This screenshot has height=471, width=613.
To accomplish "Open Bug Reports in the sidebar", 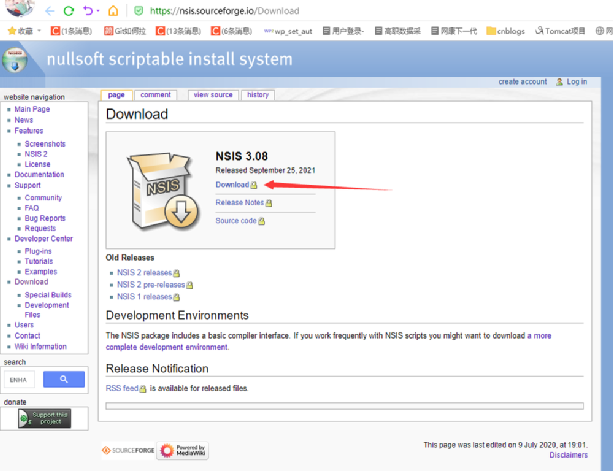I will (x=45, y=218).
